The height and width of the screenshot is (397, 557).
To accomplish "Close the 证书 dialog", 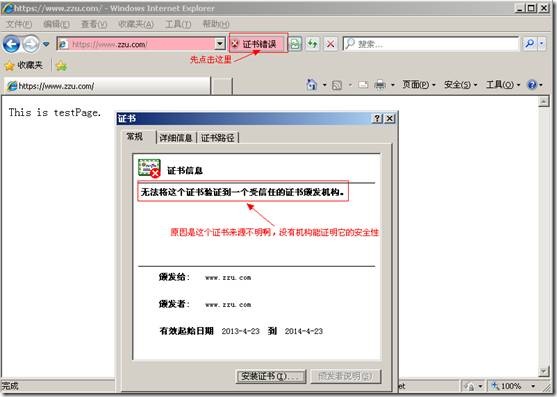I will point(389,118).
